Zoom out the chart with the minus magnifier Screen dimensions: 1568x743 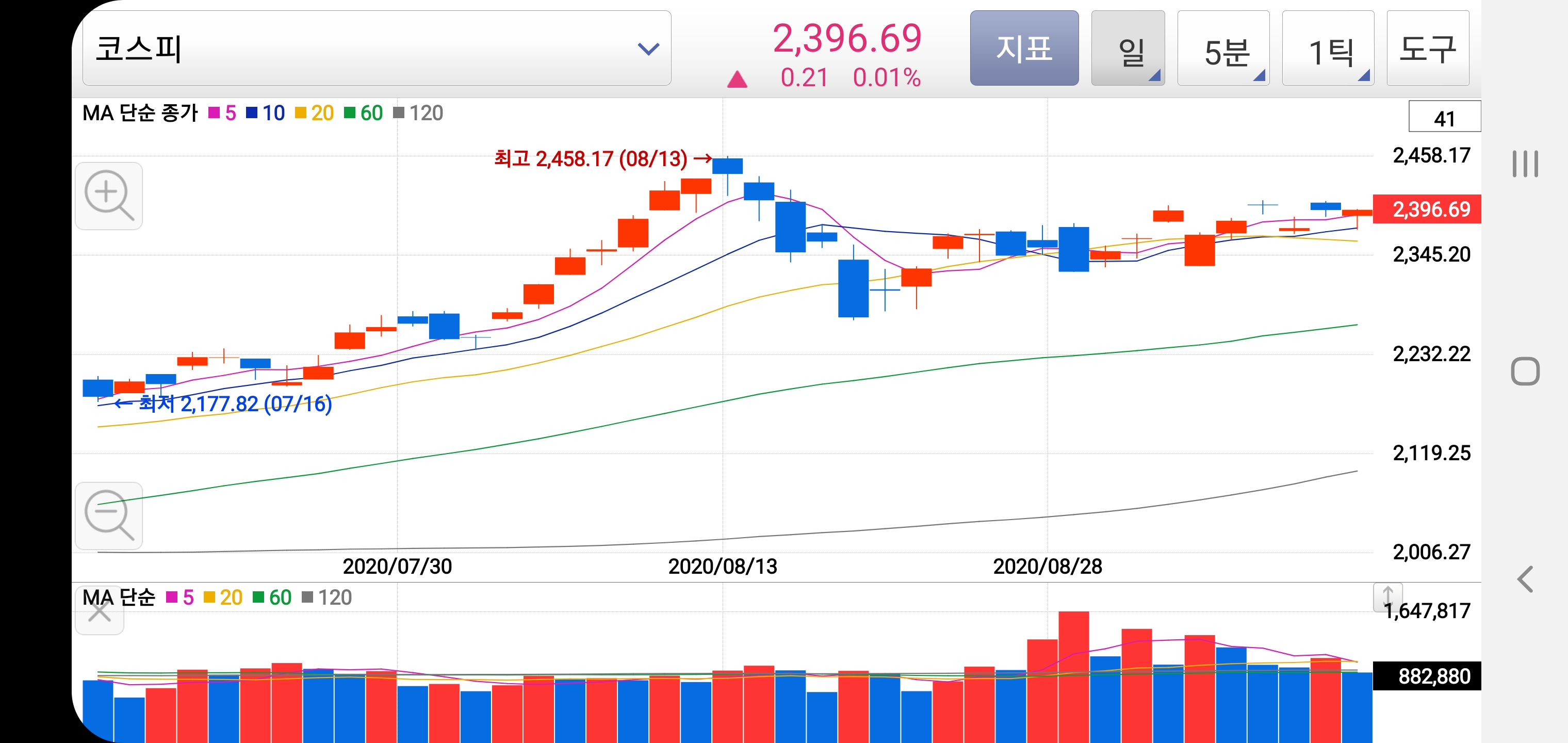[x=109, y=515]
